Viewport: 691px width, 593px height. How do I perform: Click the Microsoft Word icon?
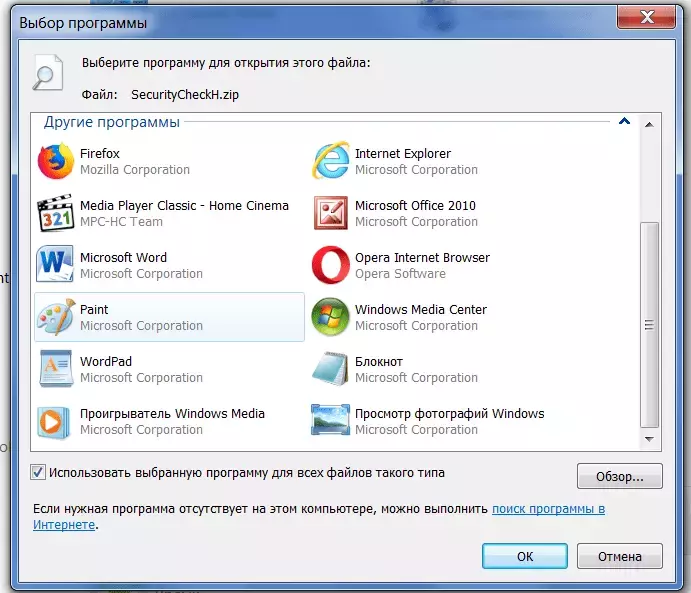click(55, 264)
